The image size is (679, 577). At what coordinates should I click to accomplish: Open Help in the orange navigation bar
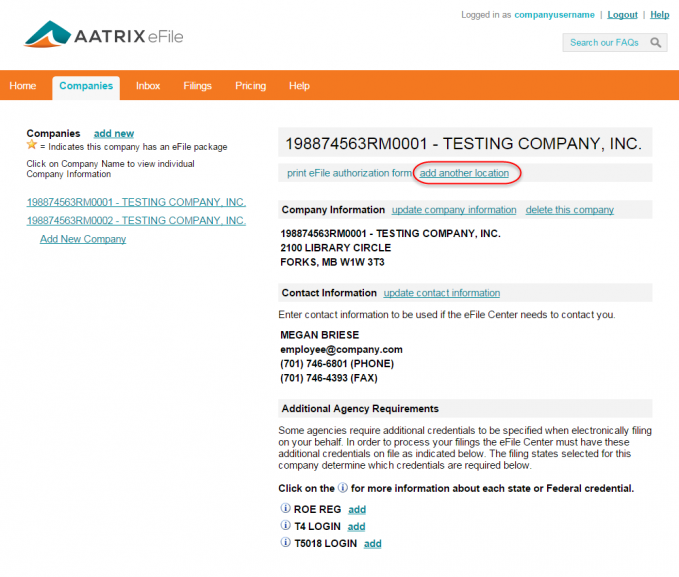pos(299,86)
